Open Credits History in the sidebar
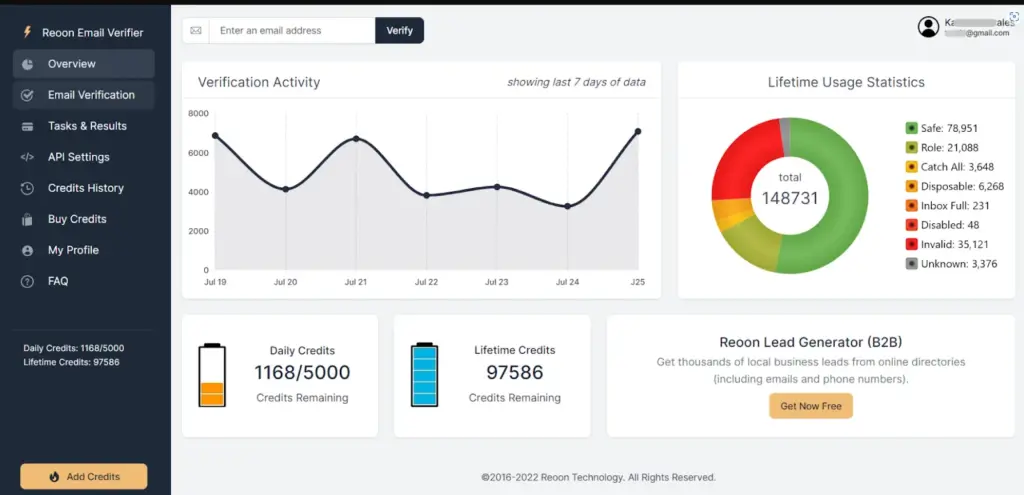Screen dimensions: 1024x495 point(84,188)
